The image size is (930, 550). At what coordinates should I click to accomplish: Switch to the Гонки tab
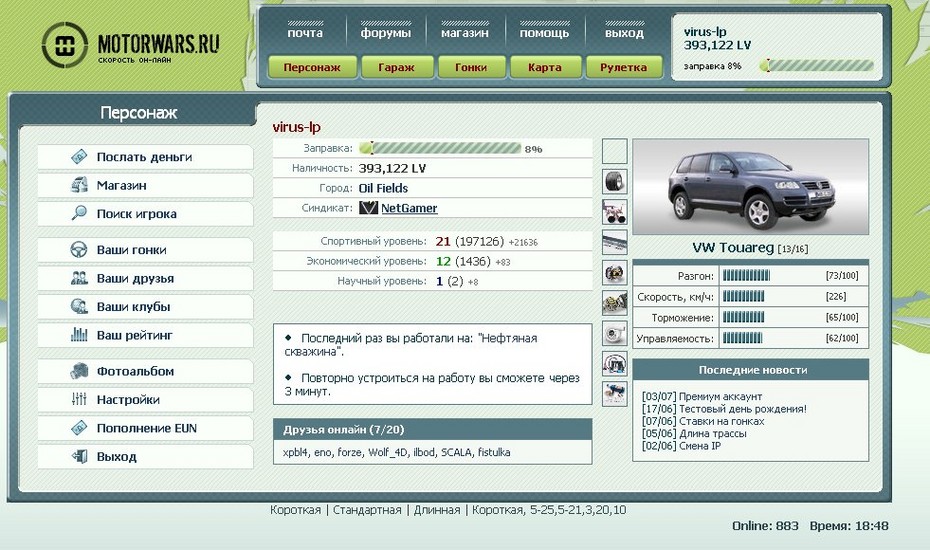471,67
